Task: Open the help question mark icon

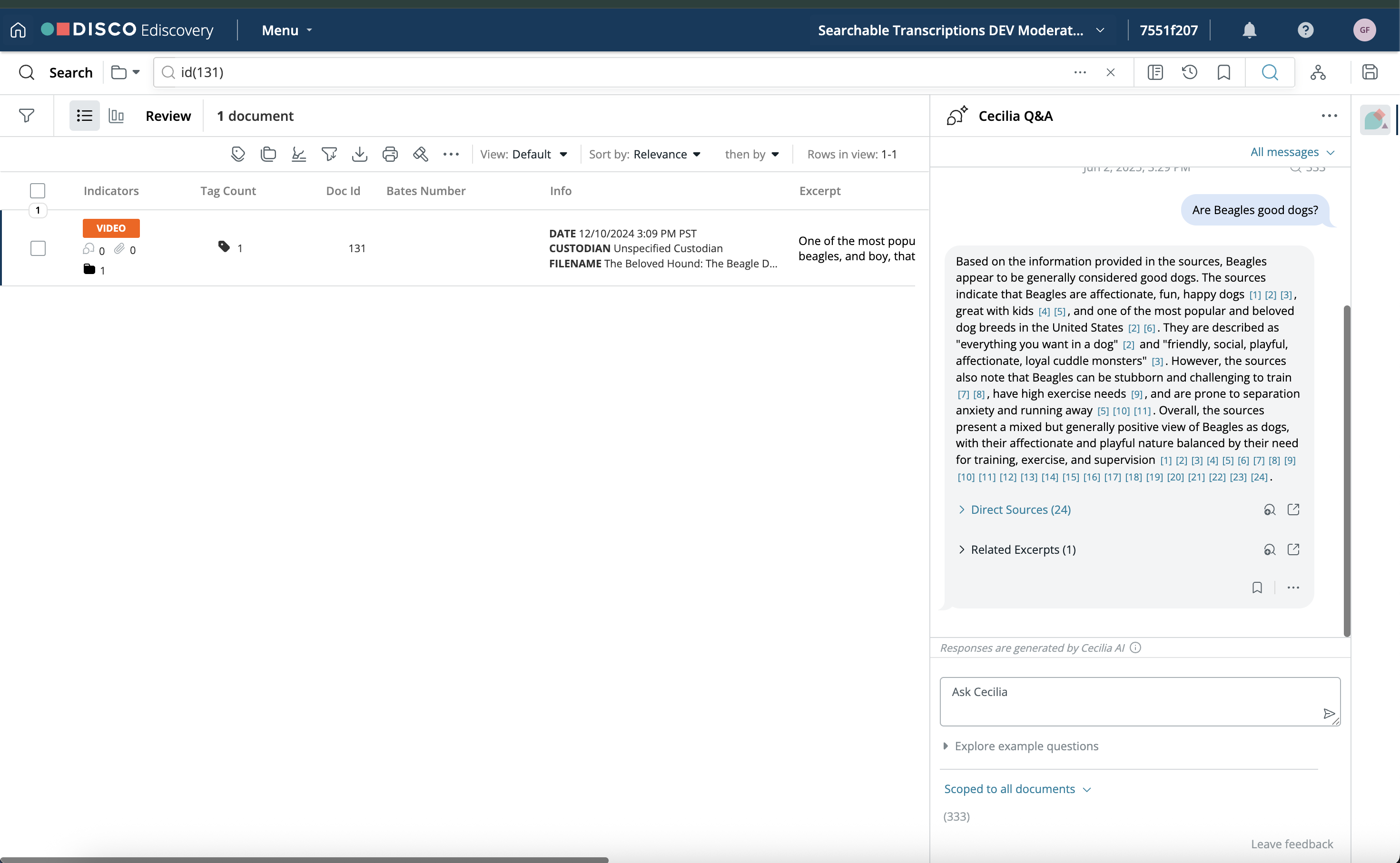Action: (1305, 29)
